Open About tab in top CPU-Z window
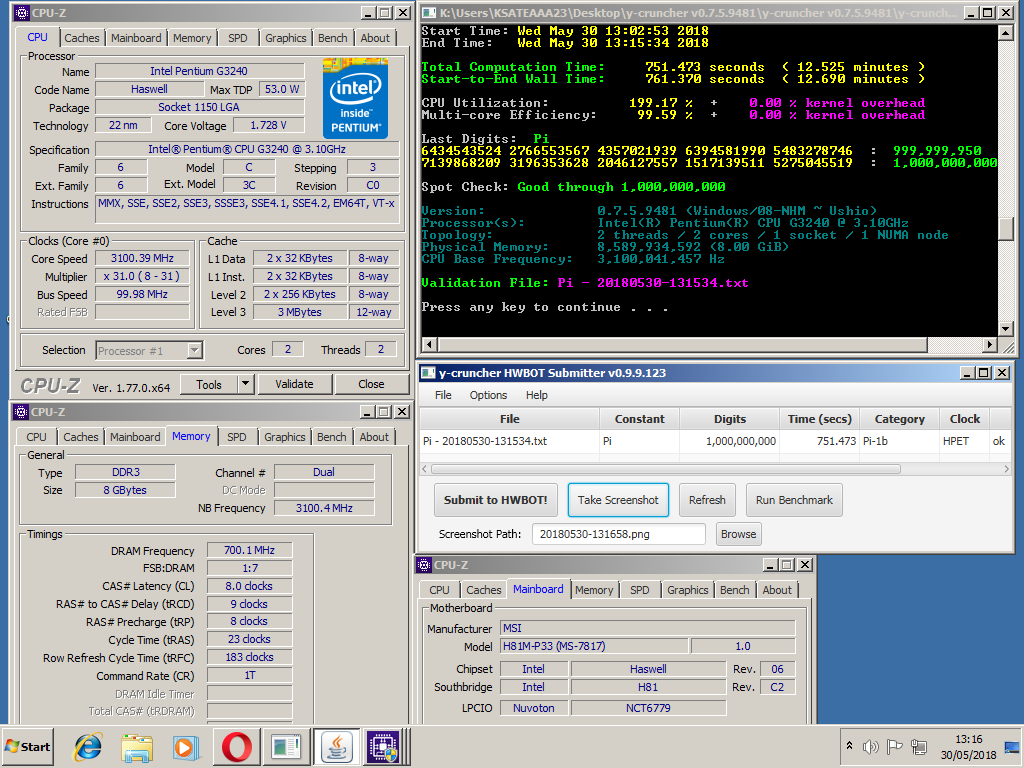 (375, 38)
